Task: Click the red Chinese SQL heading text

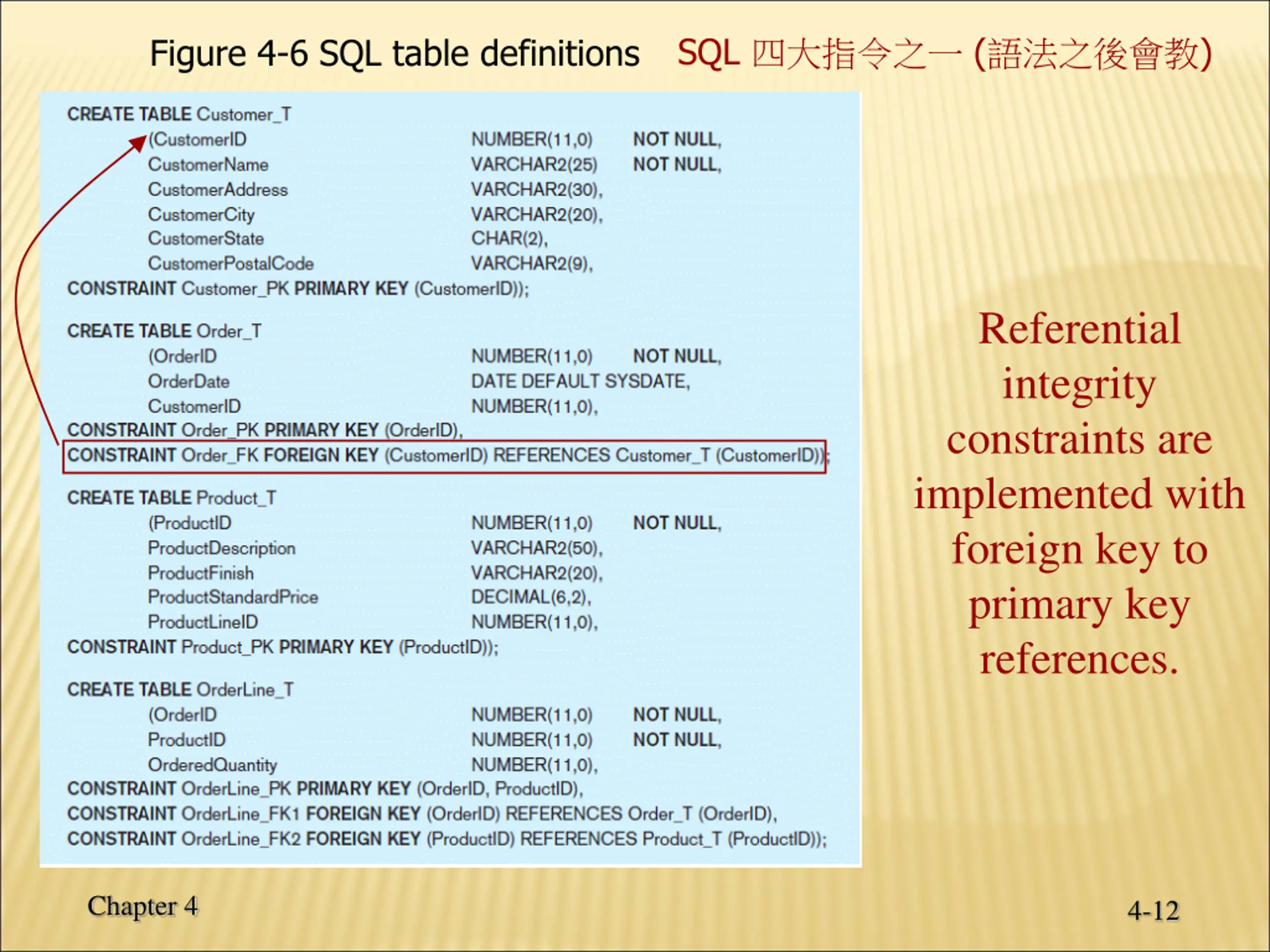Action: pos(944,54)
